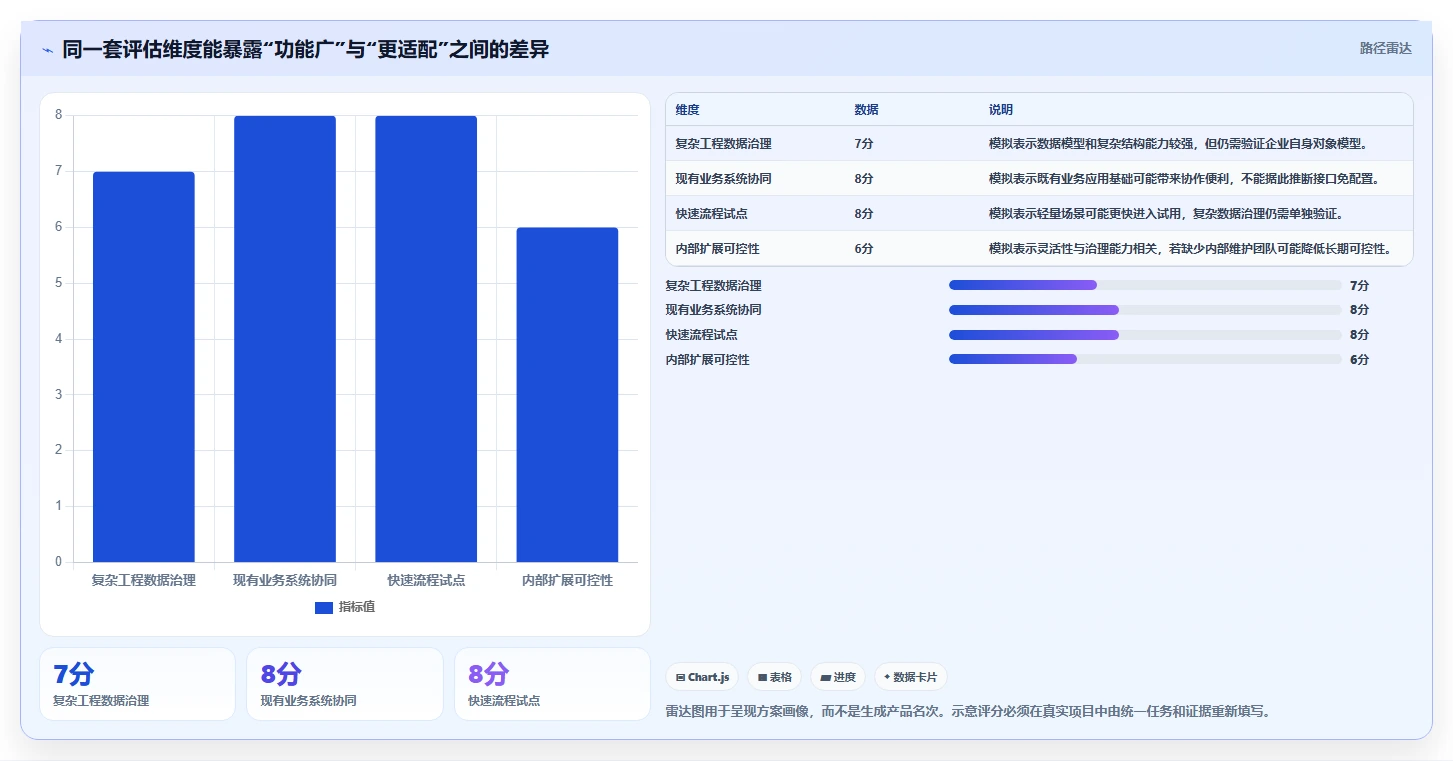This screenshot has width=1453, height=761.
Task: Click the 现有业务系统协同 bar in chart
Action: coord(285,339)
